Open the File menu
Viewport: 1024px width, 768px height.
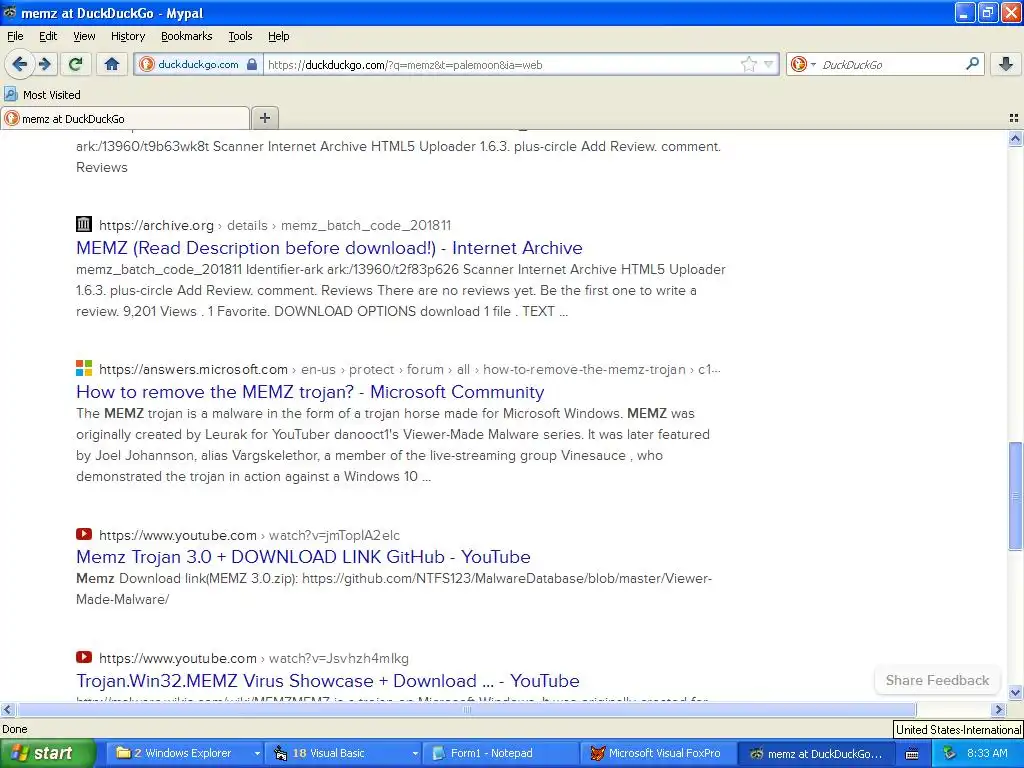pyautogui.click(x=15, y=36)
